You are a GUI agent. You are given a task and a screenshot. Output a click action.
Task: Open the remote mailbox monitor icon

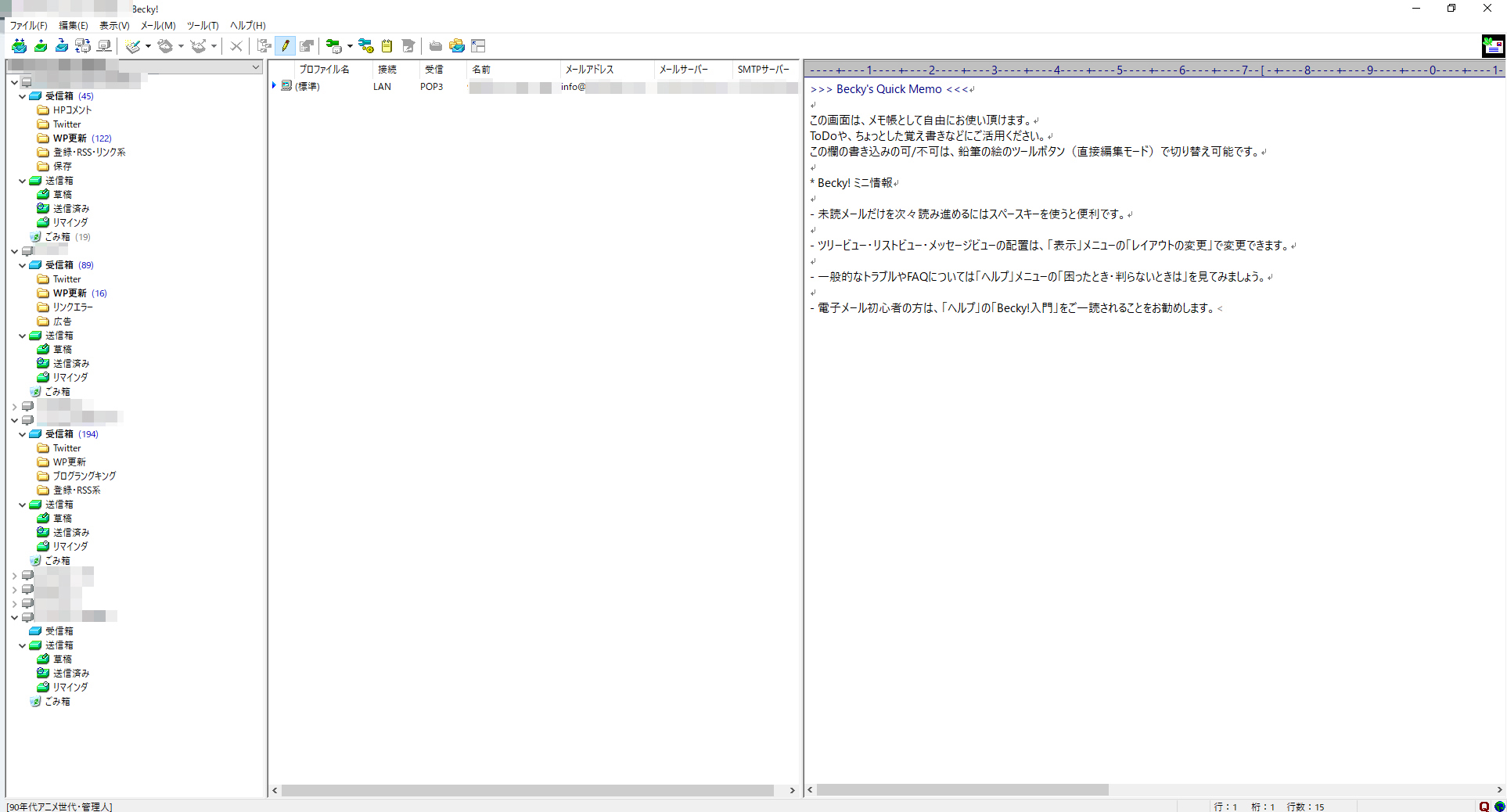tap(104, 46)
